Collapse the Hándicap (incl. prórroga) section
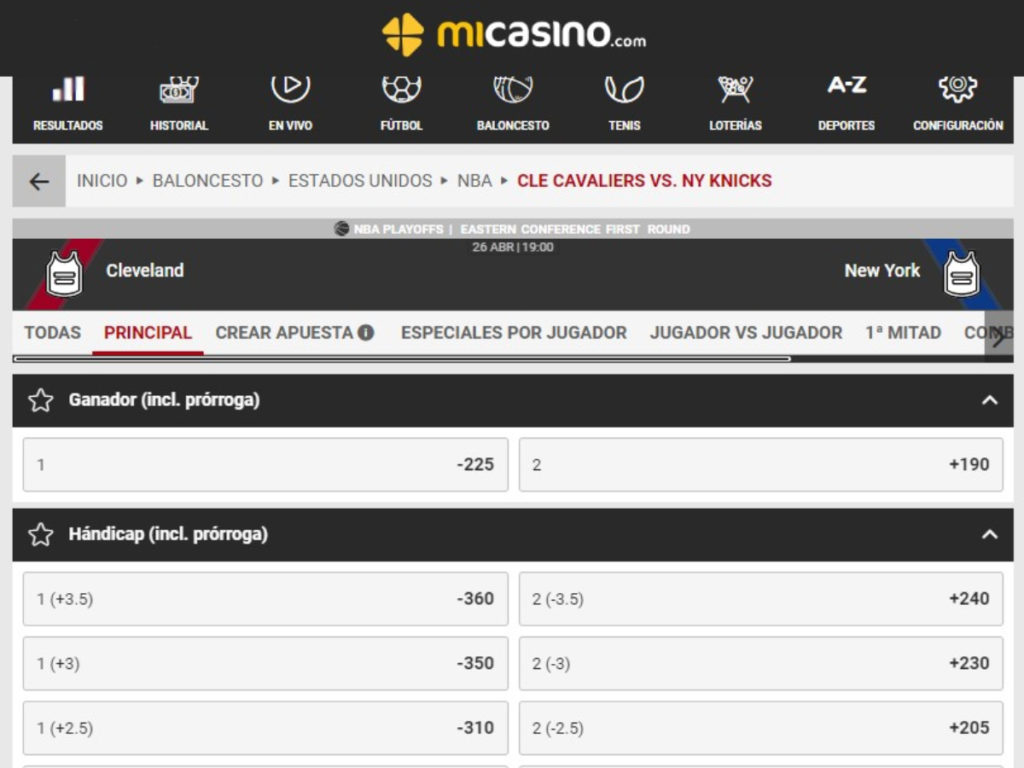Viewport: 1024px width, 768px height. pyautogui.click(x=989, y=534)
